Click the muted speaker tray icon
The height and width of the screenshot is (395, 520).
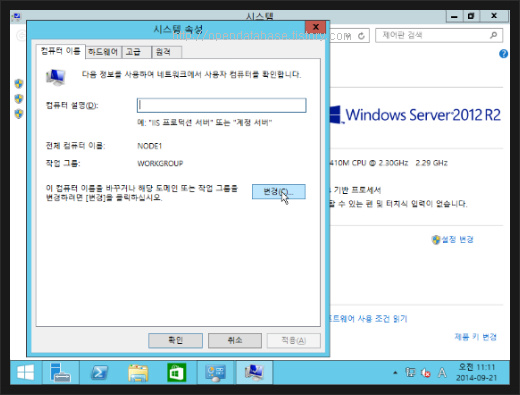(426, 372)
